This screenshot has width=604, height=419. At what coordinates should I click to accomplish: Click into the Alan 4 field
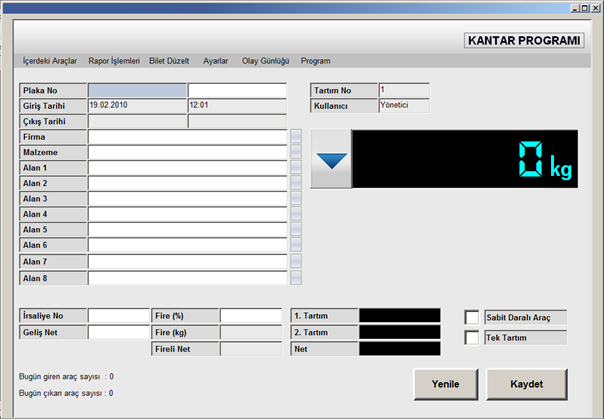(x=188, y=214)
